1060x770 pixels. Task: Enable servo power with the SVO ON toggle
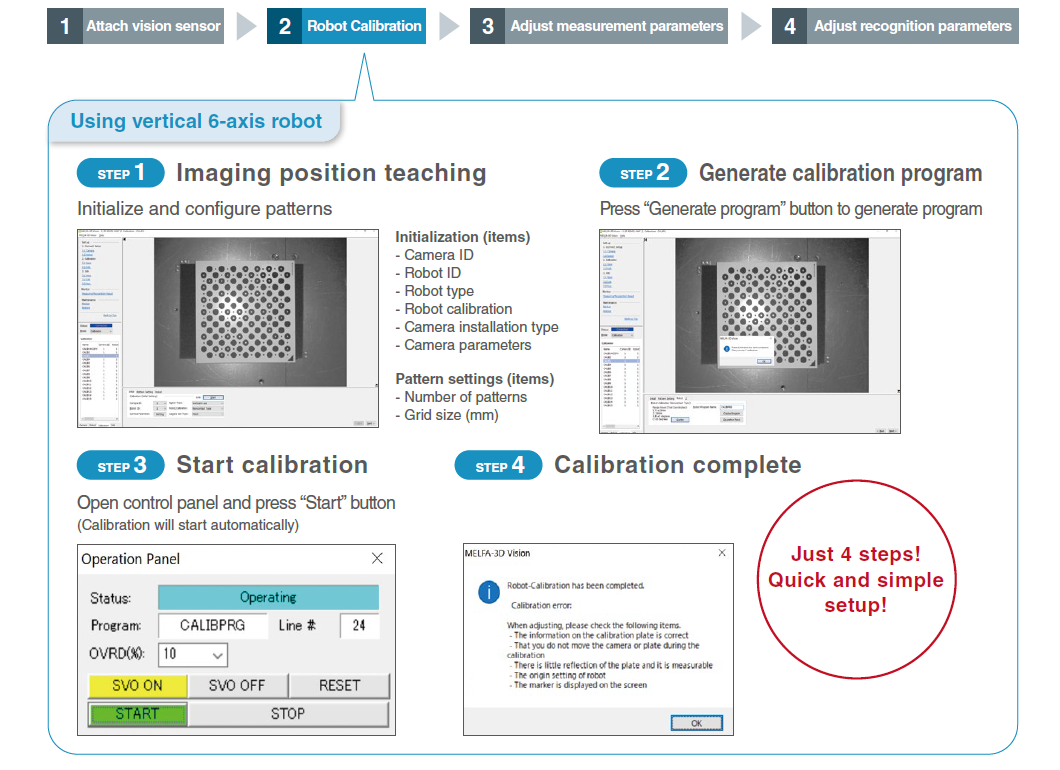click(x=137, y=686)
